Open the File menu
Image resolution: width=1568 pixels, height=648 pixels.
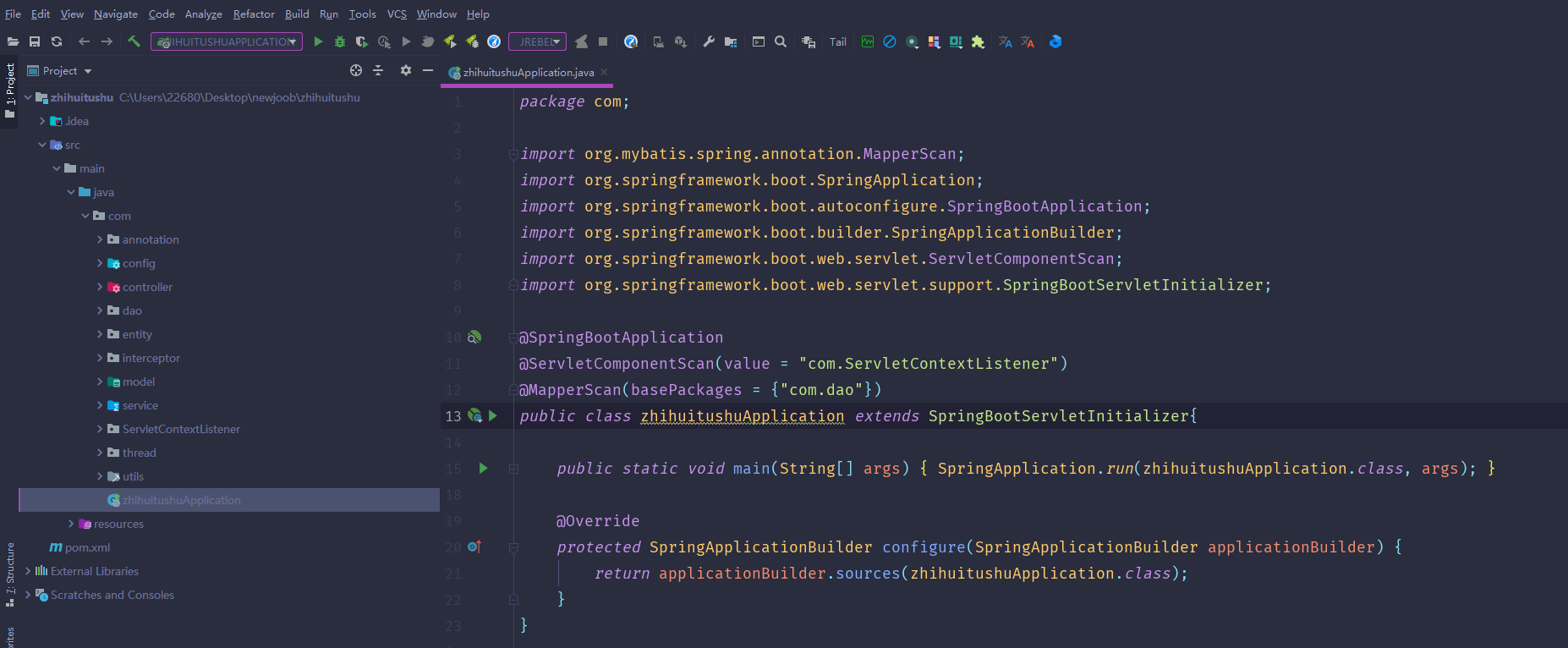pos(13,14)
